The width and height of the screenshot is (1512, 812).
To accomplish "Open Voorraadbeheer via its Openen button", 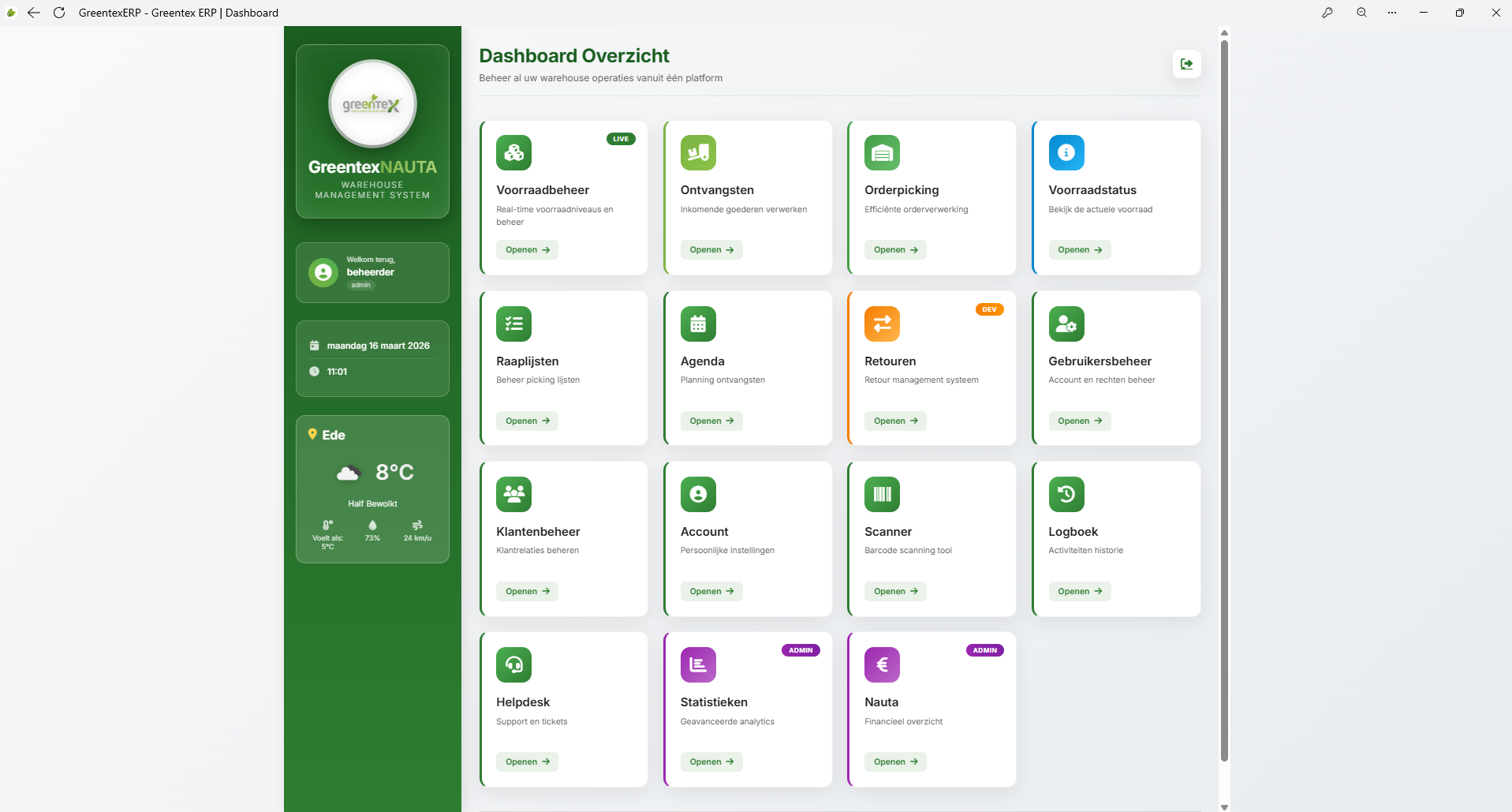I will [528, 250].
